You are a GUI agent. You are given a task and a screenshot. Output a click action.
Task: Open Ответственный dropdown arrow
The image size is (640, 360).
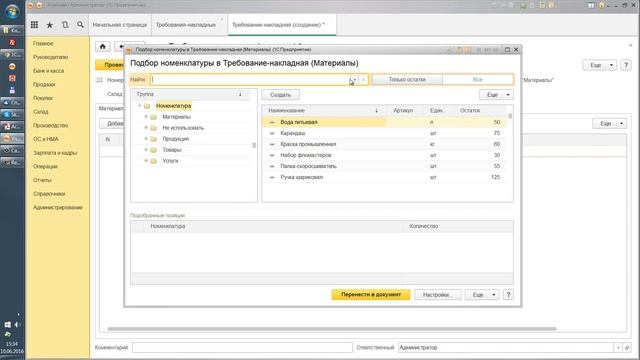(x=618, y=348)
